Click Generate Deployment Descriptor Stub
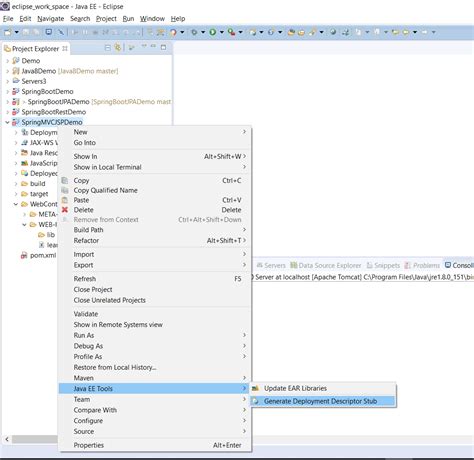The height and width of the screenshot is (460, 474). 323,401
